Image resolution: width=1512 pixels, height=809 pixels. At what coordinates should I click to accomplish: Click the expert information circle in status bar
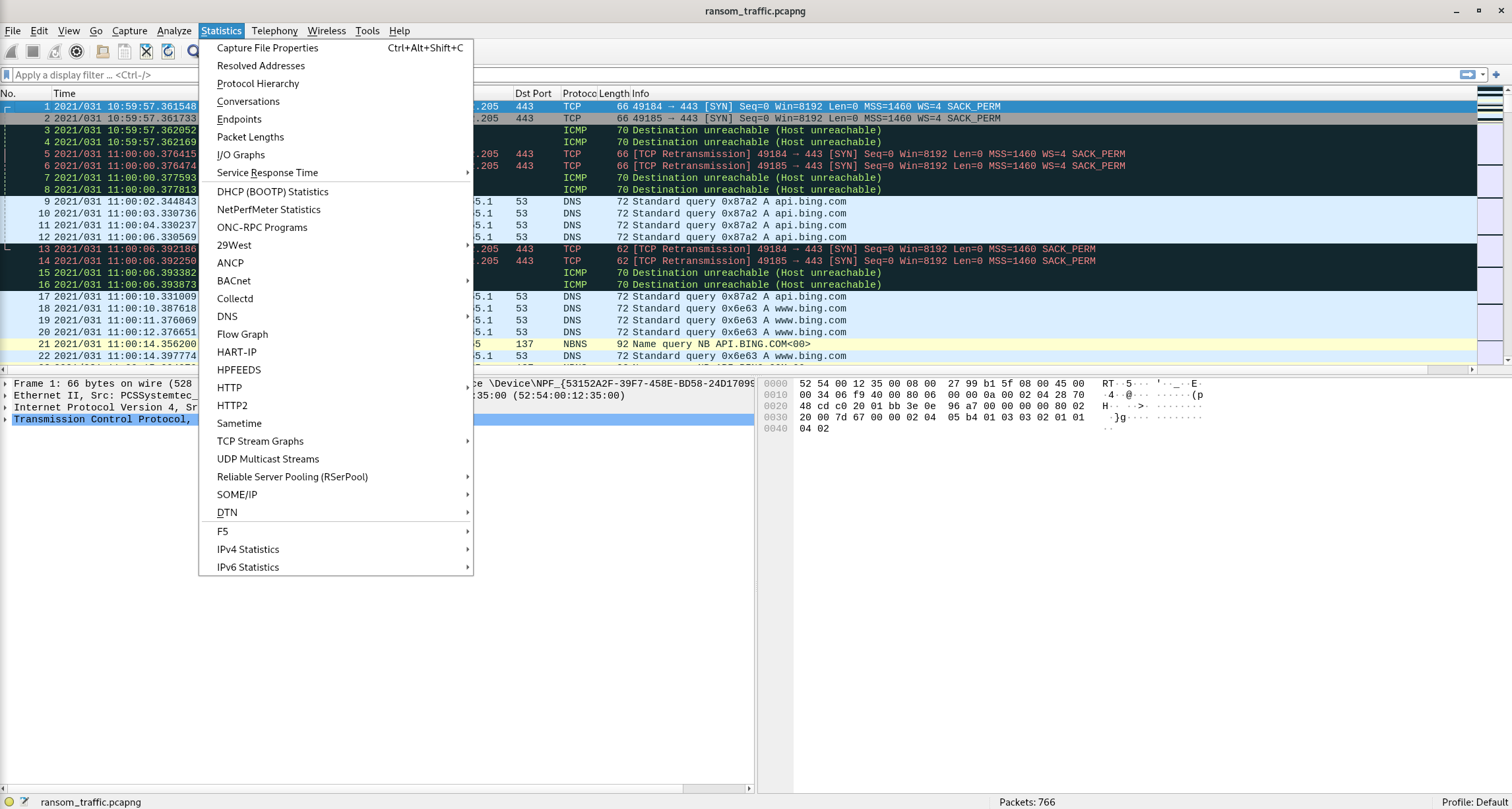(9, 802)
